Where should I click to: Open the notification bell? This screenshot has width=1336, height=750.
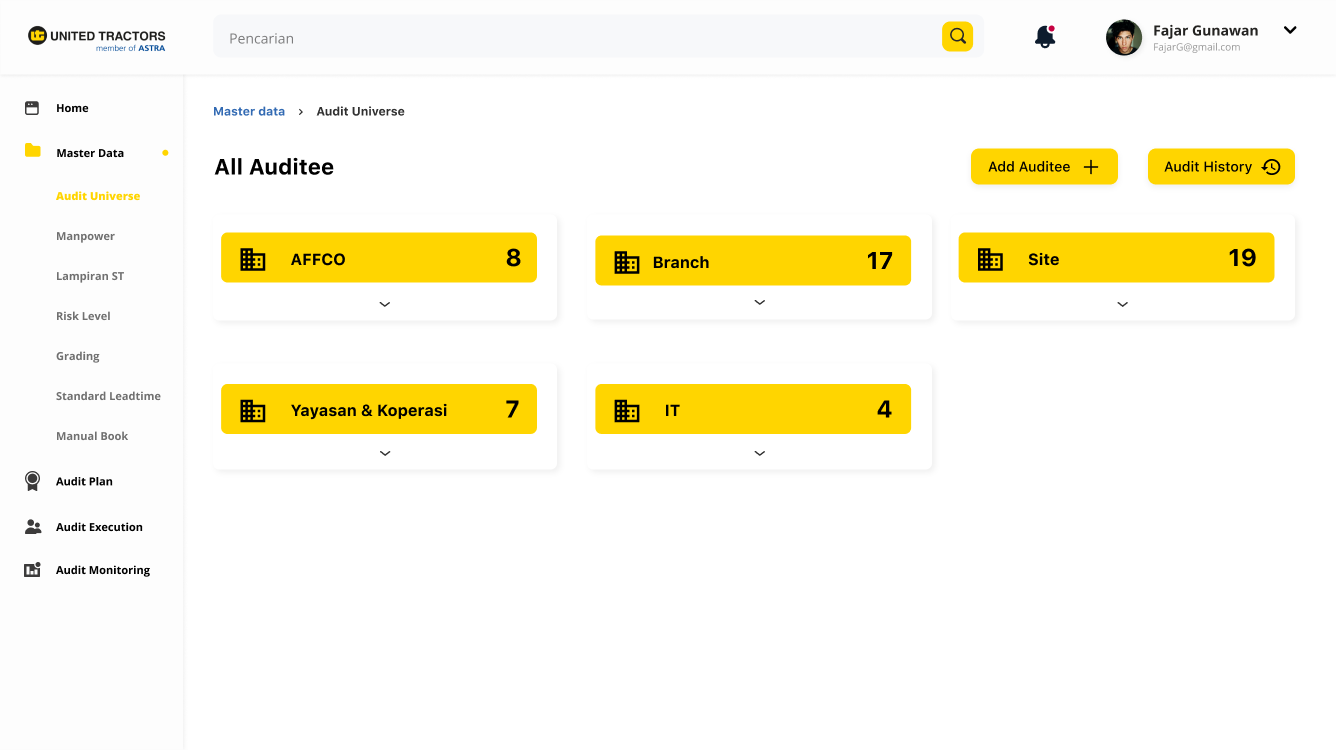click(1045, 38)
